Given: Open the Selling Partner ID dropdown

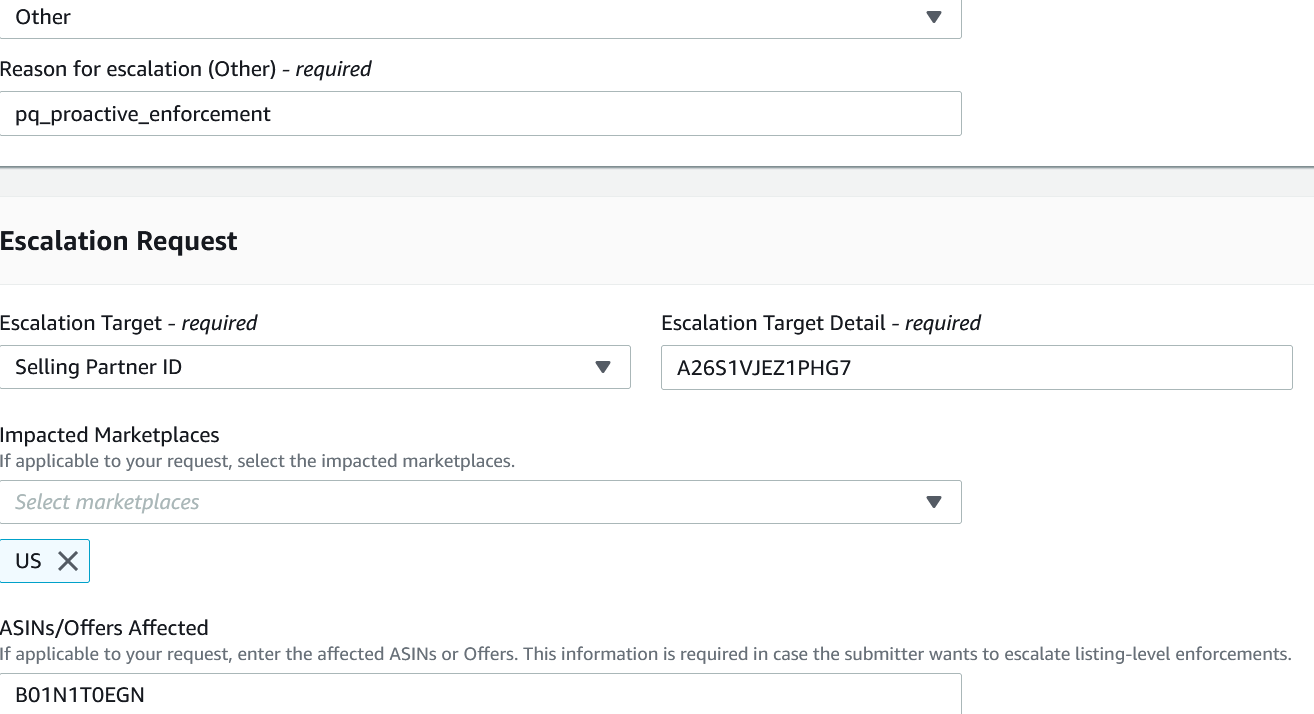Looking at the screenshot, I should pos(300,367).
